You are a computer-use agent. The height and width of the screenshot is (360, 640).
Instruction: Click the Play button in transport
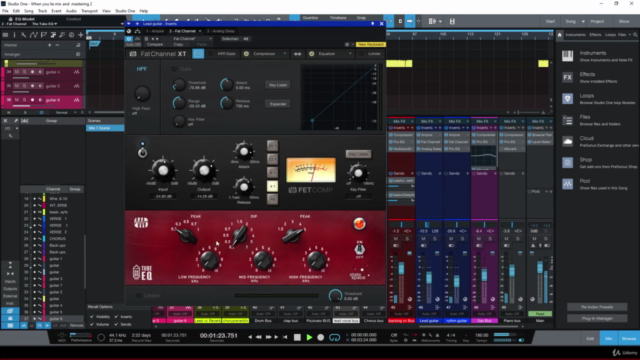tap(309, 337)
